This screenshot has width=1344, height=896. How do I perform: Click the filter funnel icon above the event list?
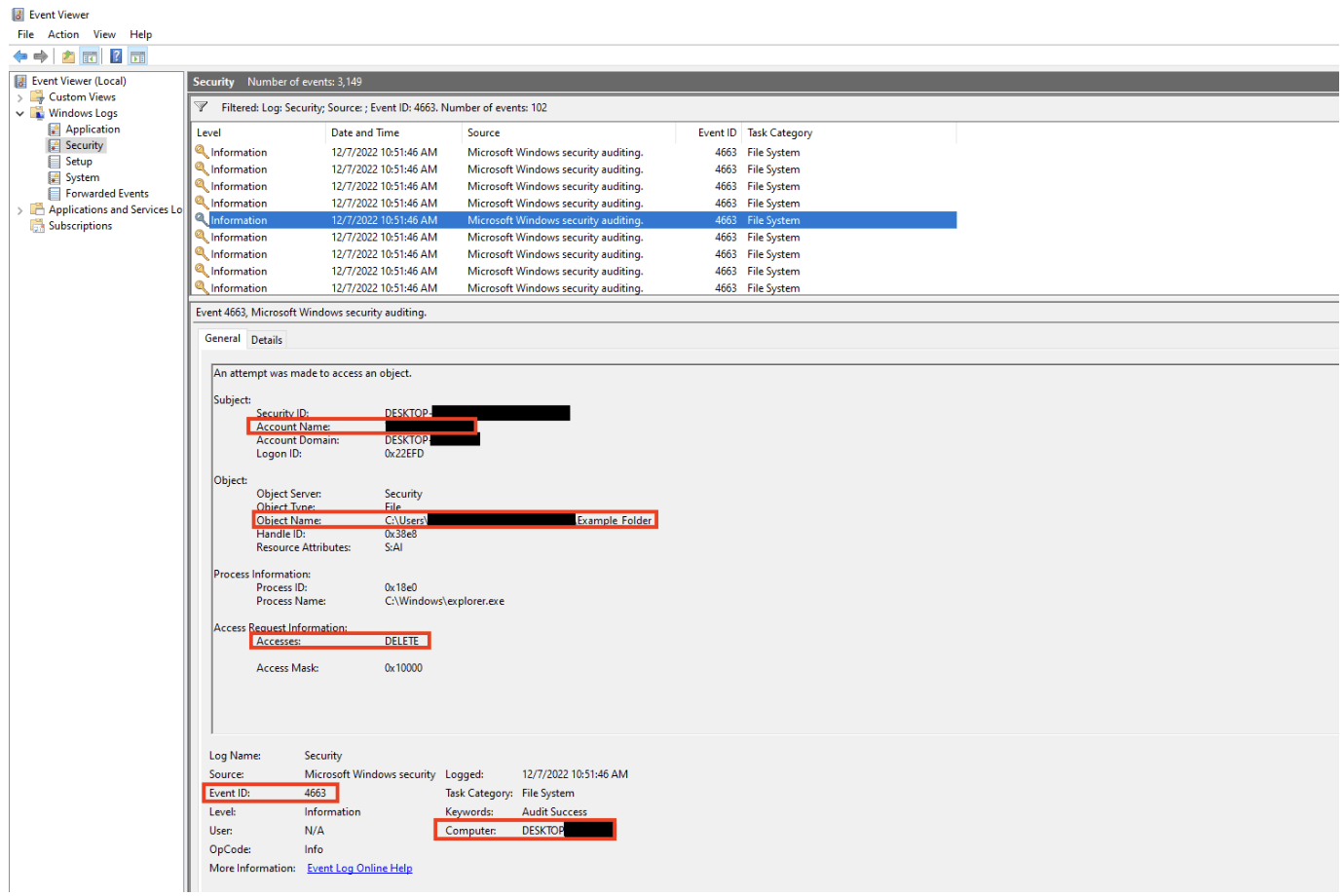[x=202, y=106]
